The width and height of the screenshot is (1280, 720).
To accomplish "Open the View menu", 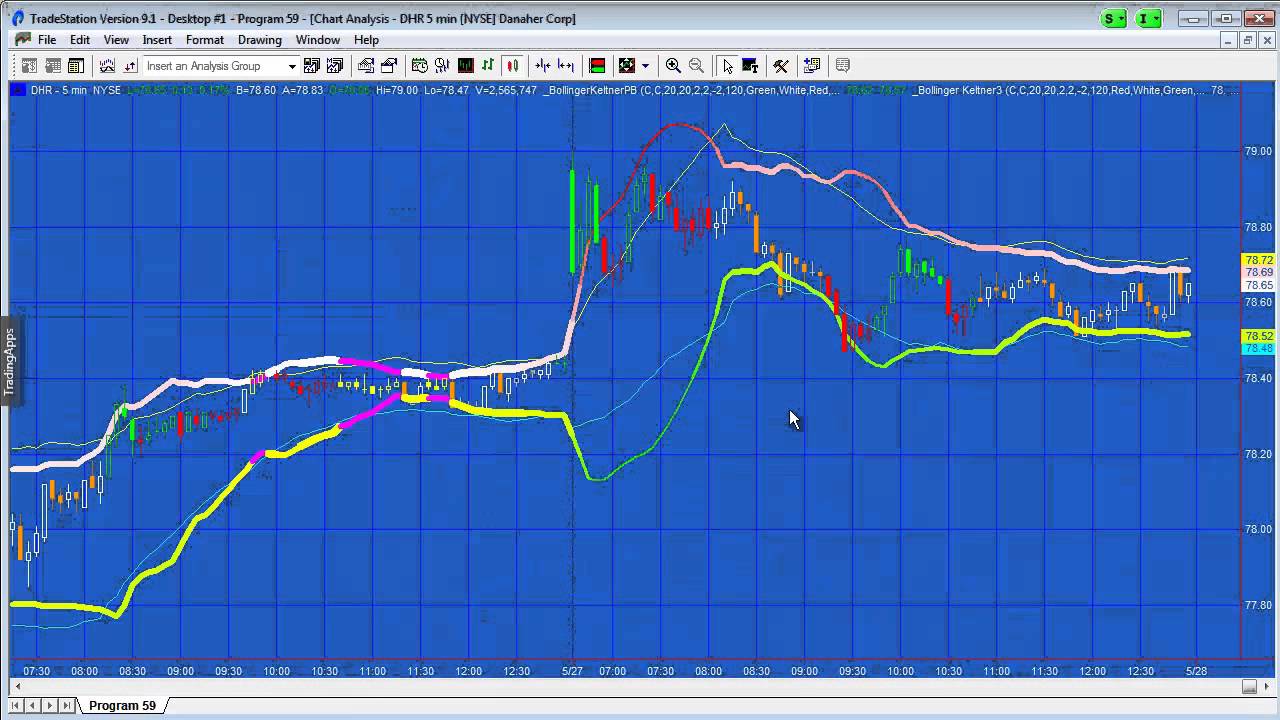I will coord(116,40).
